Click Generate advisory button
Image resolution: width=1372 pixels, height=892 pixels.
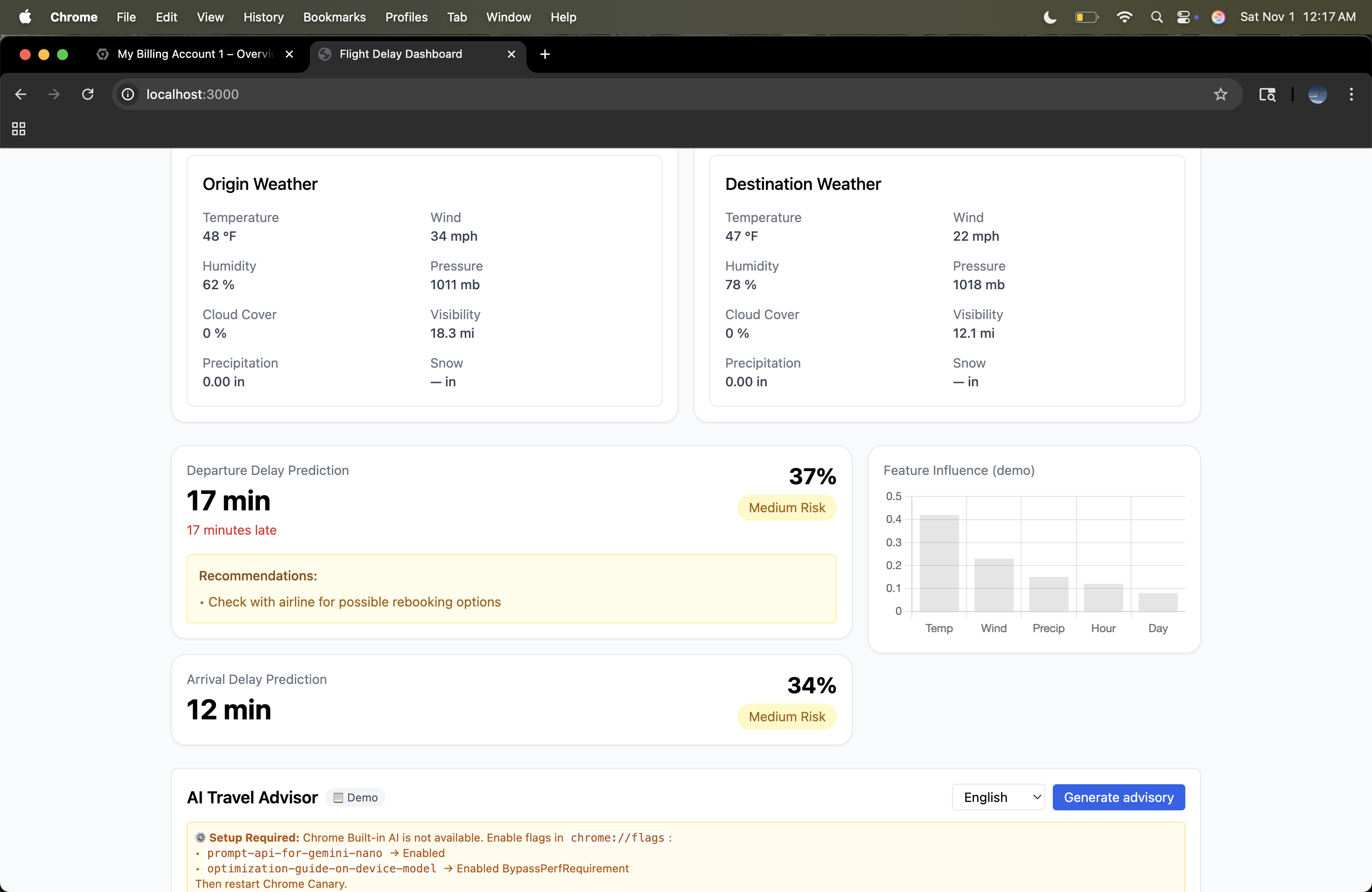click(1118, 797)
